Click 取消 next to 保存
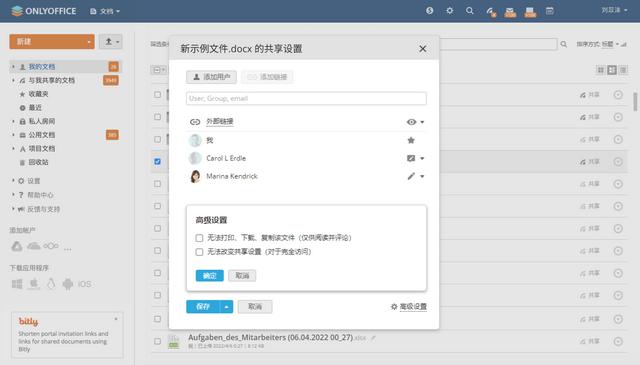 tap(255, 307)
